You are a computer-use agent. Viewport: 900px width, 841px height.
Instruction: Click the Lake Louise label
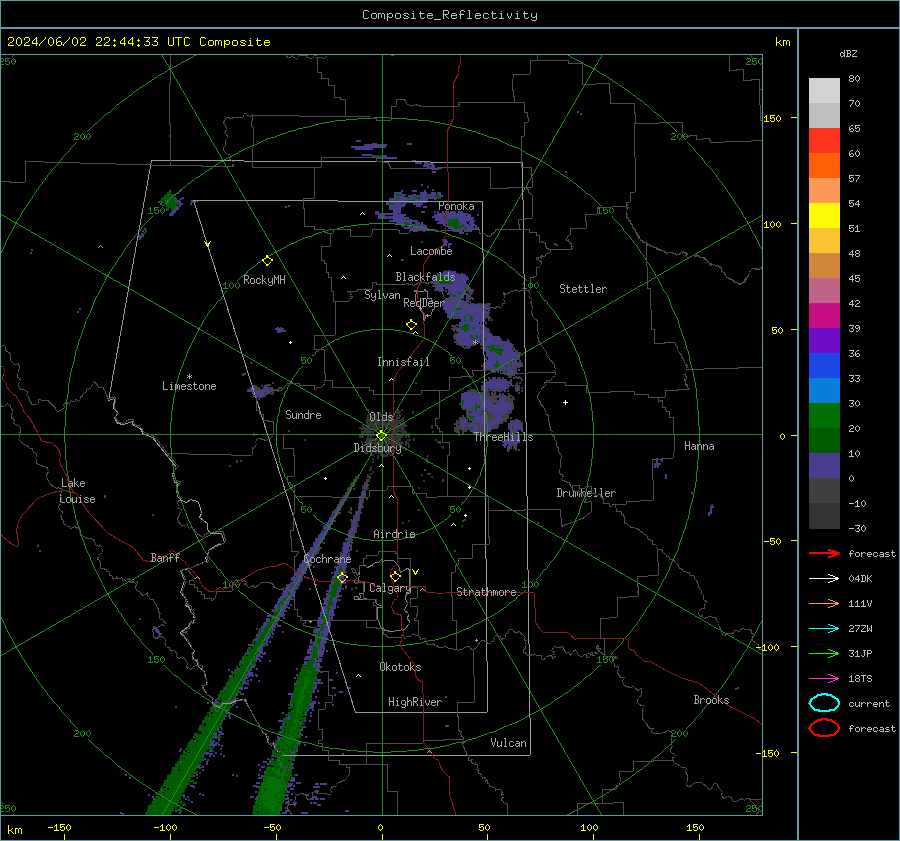[77, 491]
